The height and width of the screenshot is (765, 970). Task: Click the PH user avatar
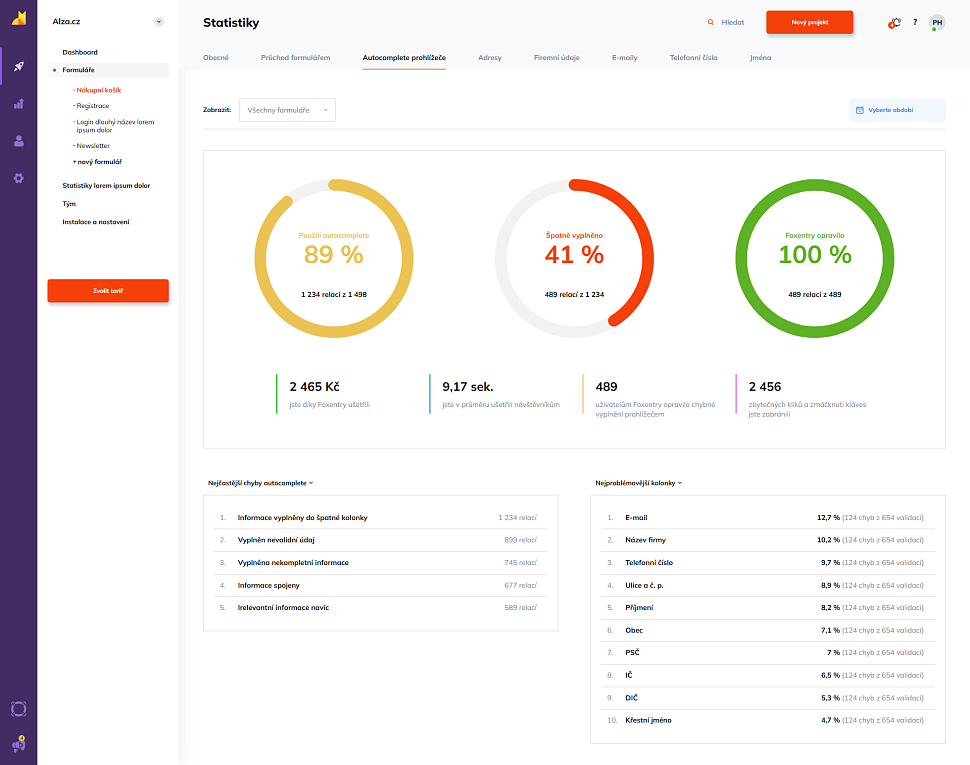coord(937,22)
